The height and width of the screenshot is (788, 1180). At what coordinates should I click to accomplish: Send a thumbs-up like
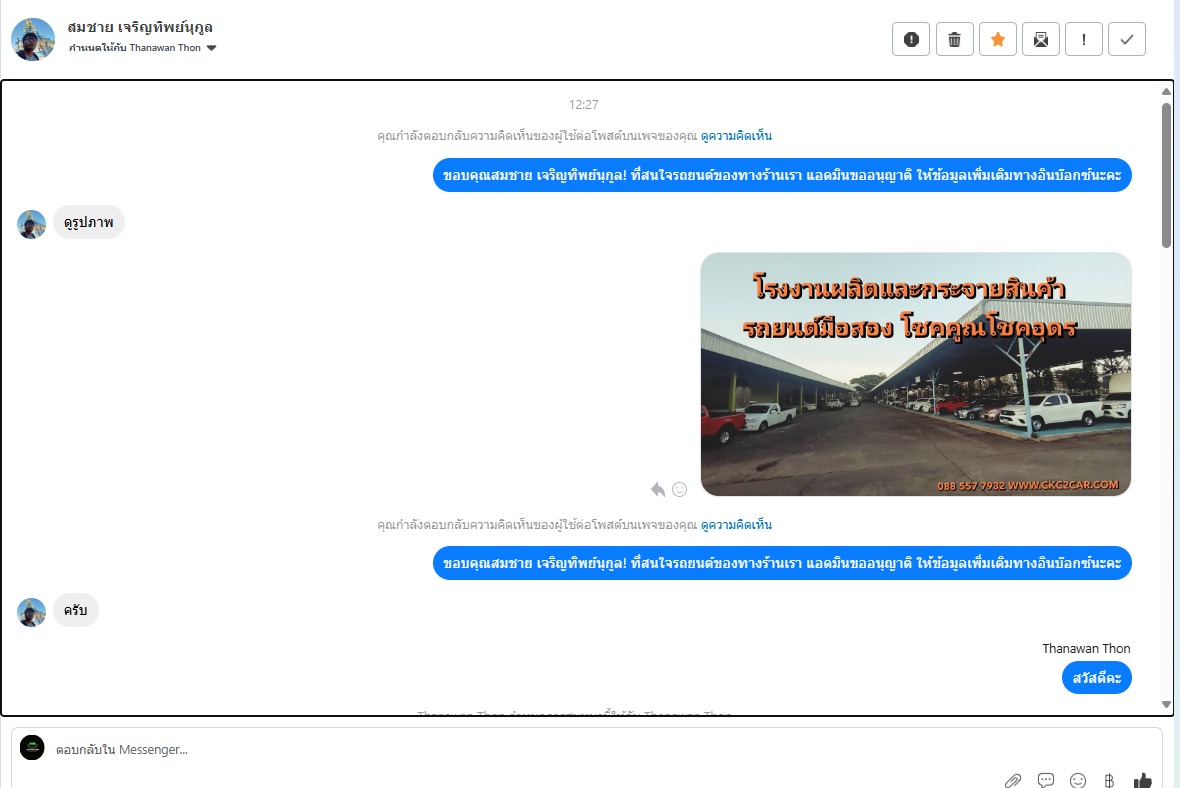(1143, 780)
